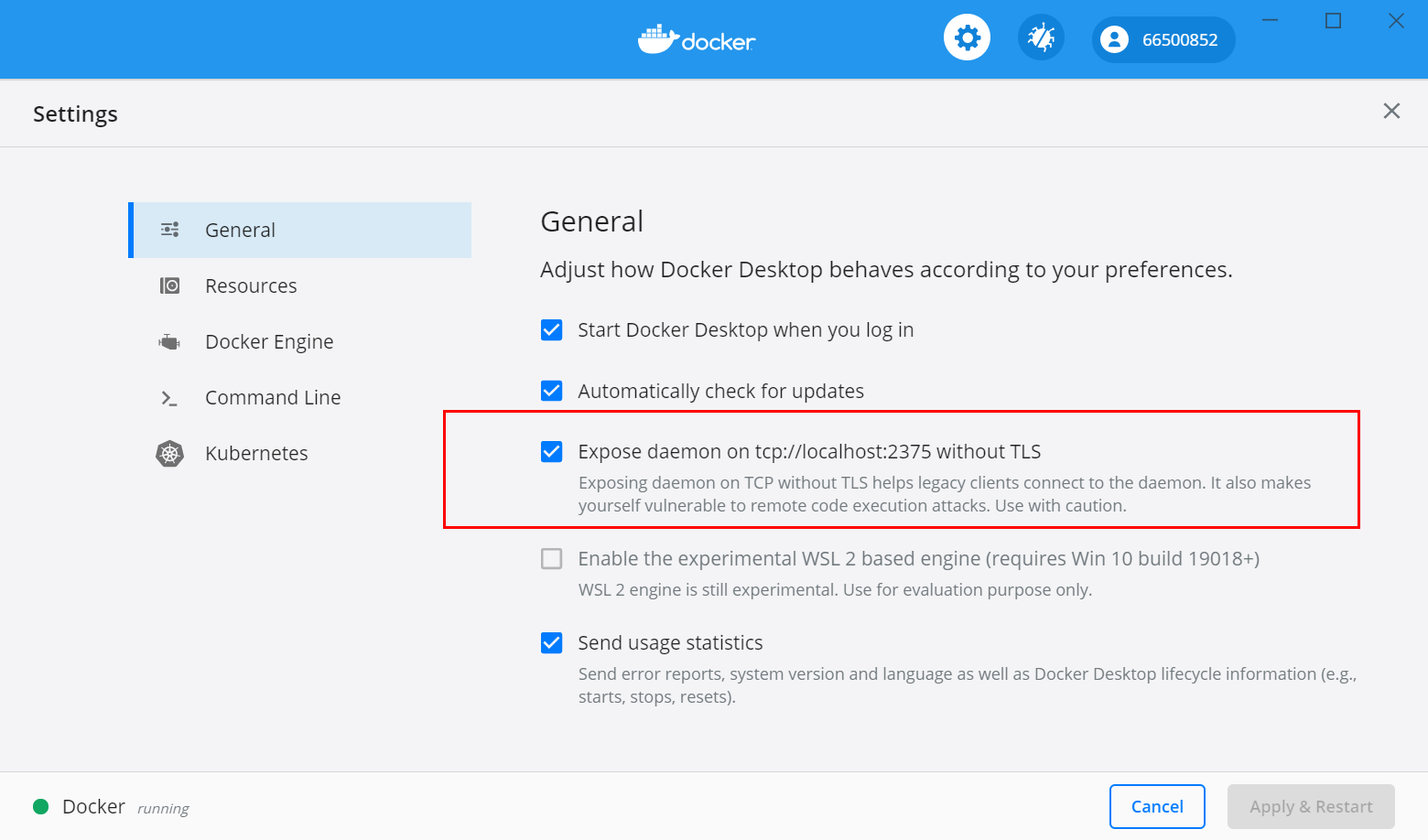The width and height of the screenshot is (1428, 840).
Task: Click the 'Docker' status bar label
Action: point(93,806)
